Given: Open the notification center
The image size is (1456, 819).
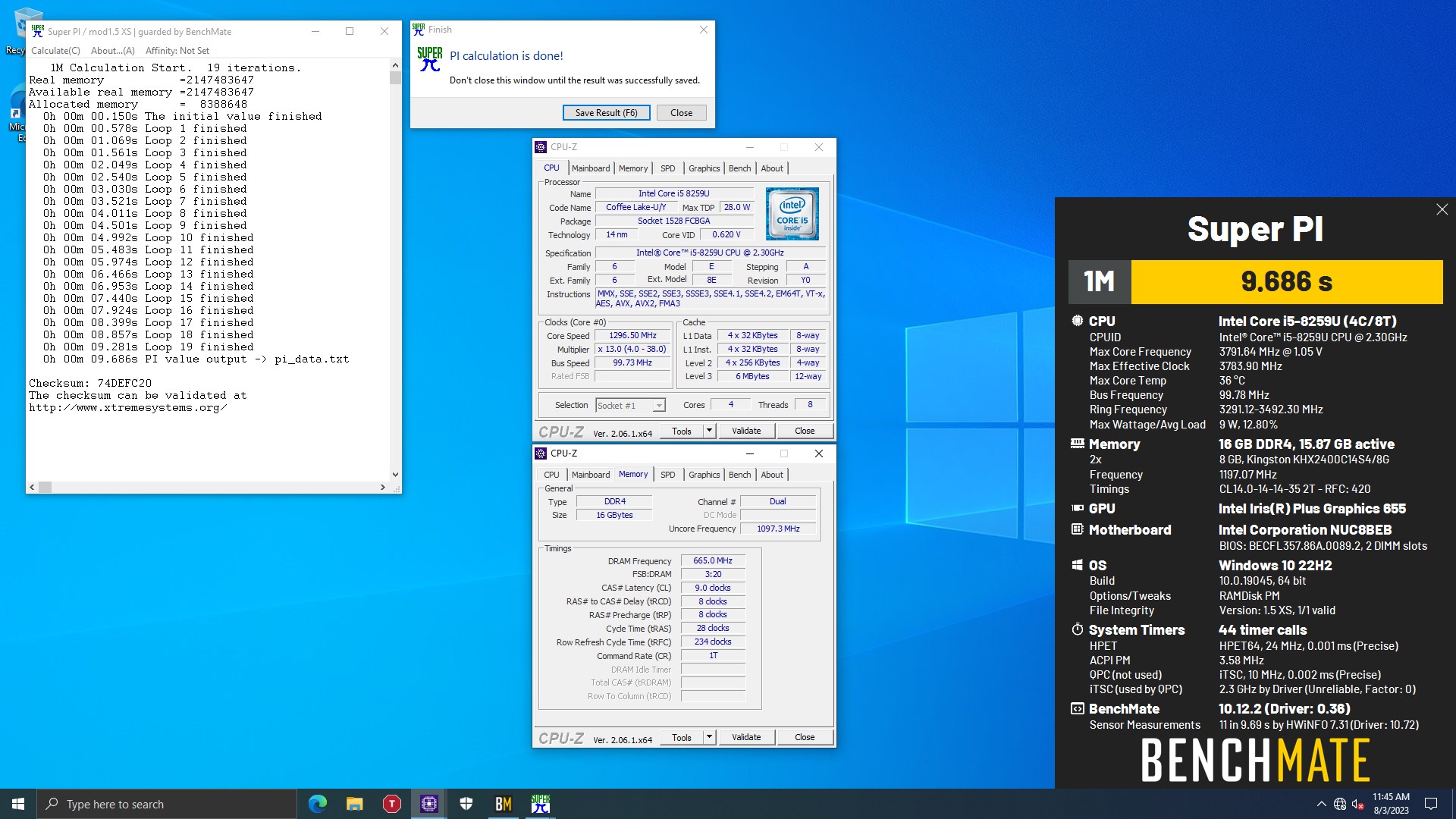Looking at the screenshot, I should 1431,804.
